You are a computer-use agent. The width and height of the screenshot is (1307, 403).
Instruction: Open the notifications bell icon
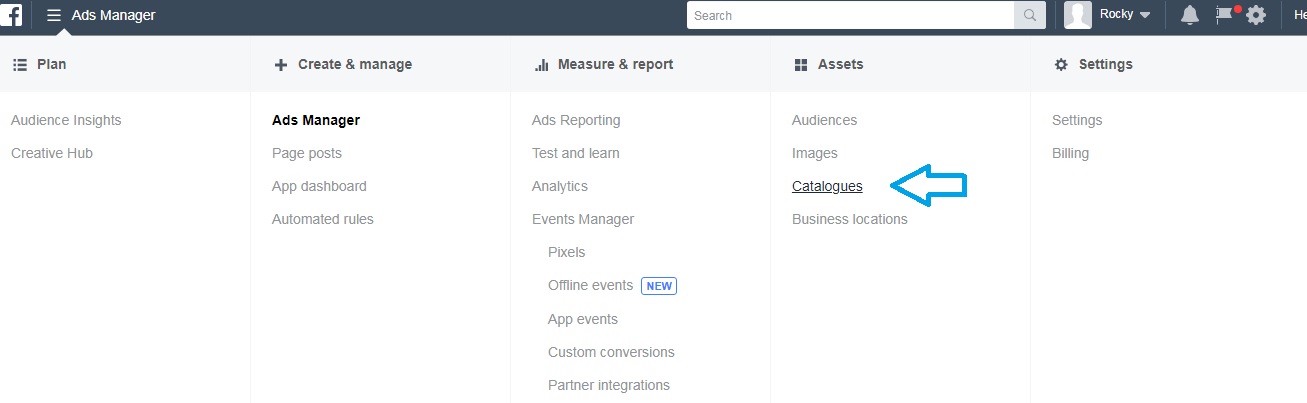[1190, 15]
